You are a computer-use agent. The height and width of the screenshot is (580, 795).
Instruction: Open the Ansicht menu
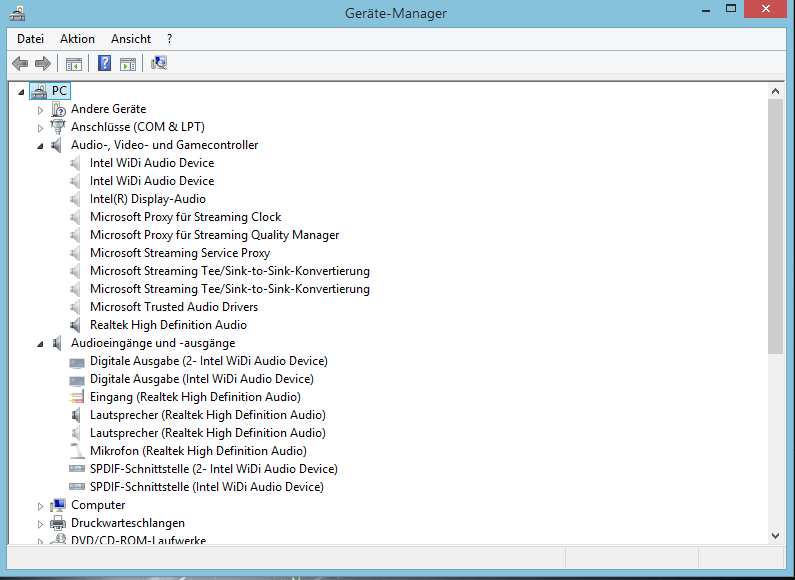(131, 39)
